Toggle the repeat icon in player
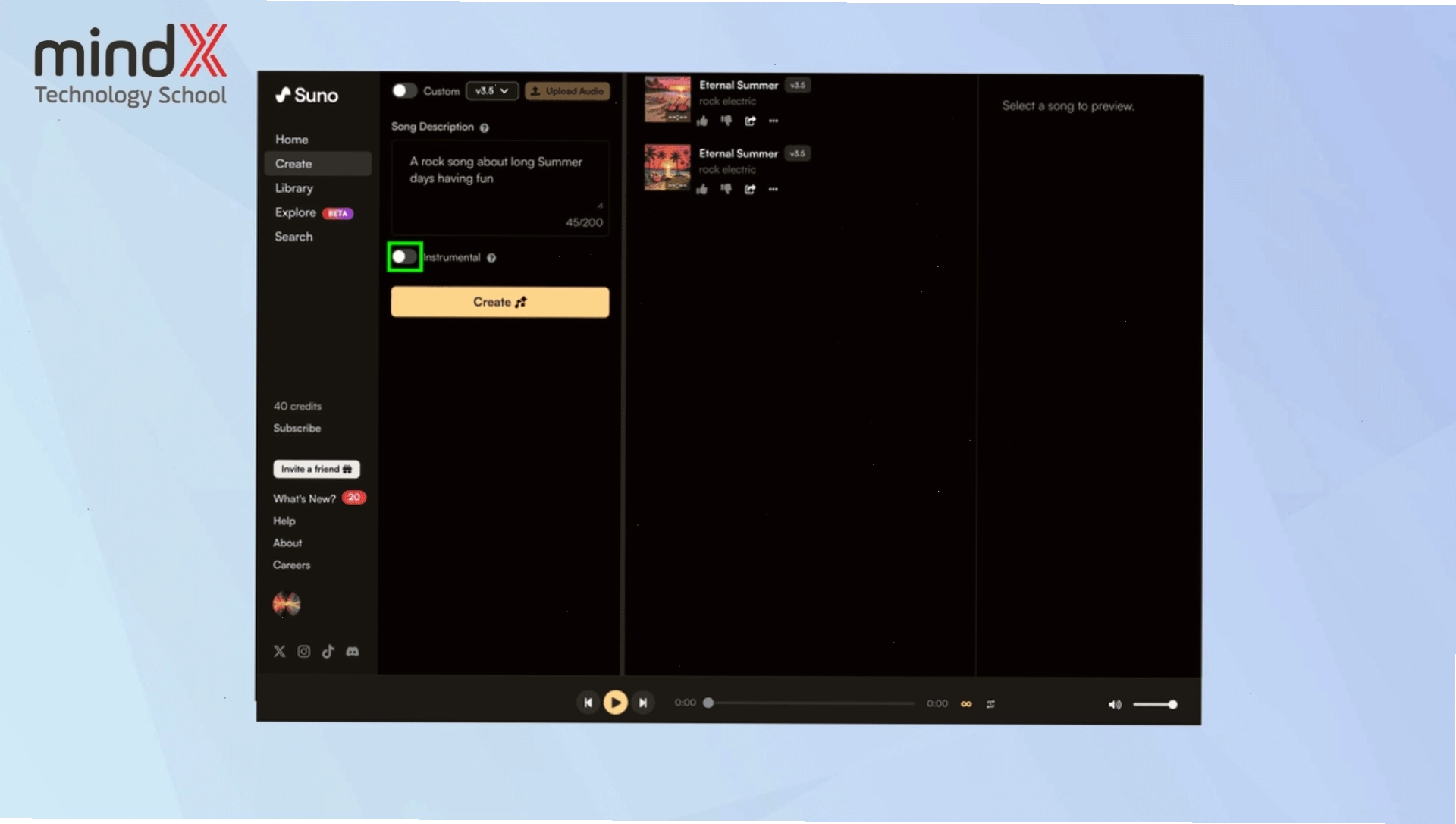 (990, 704)
